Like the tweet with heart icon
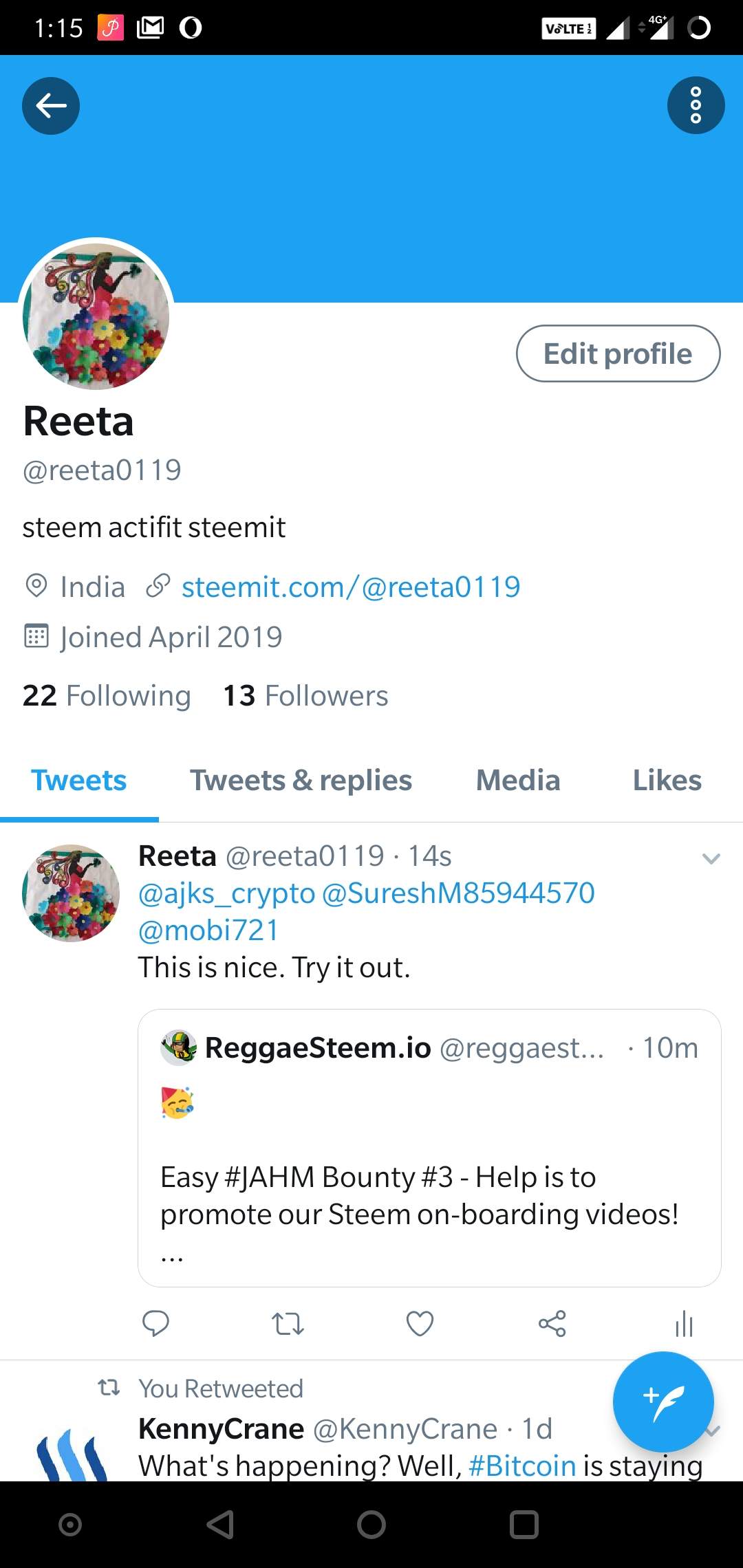 click(420, 1323)
